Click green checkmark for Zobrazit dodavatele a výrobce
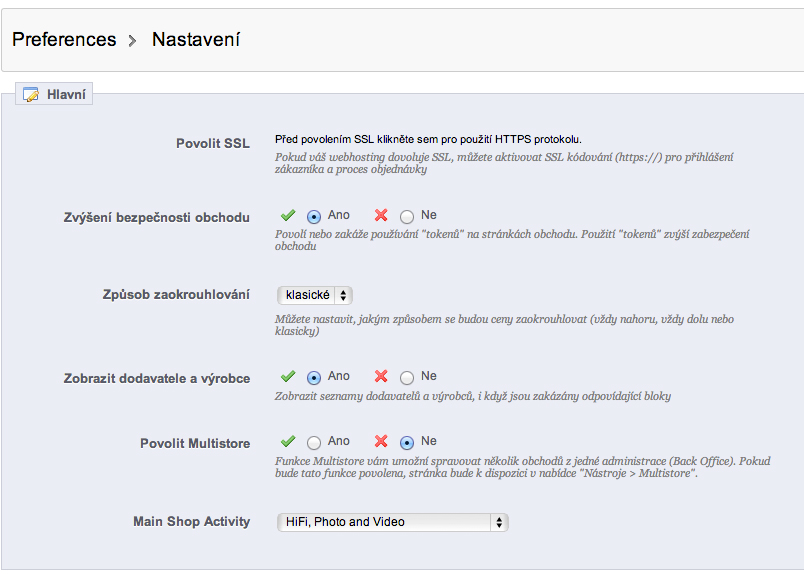 [x=288, y=377]
